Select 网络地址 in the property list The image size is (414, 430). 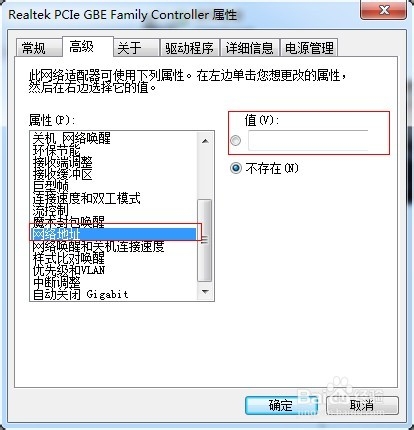[x=113, y=234]
